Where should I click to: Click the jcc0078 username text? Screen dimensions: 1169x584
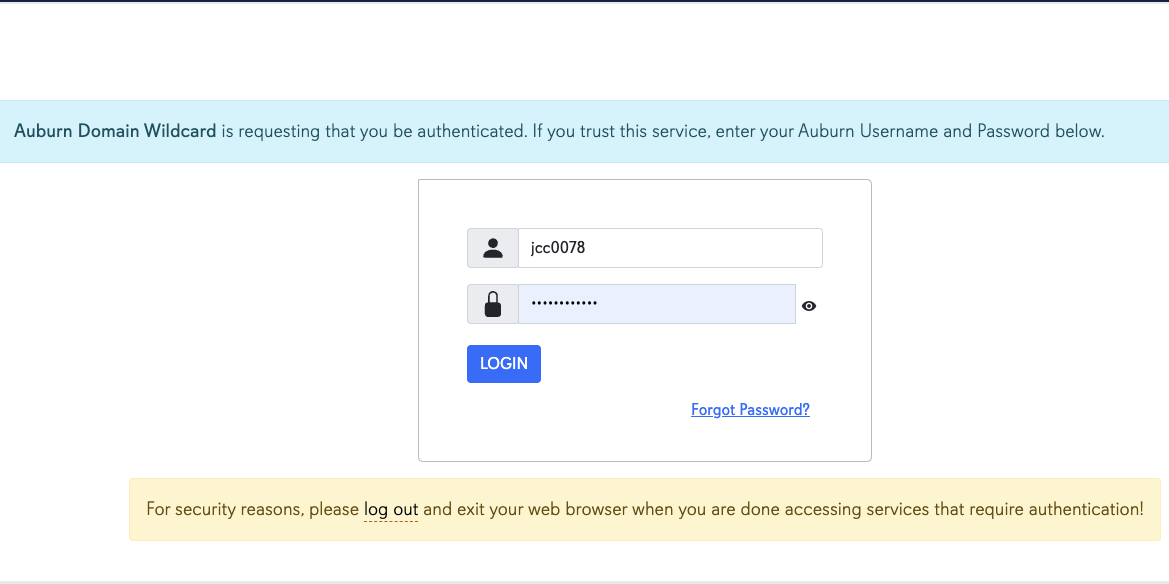tap(558, 248)
